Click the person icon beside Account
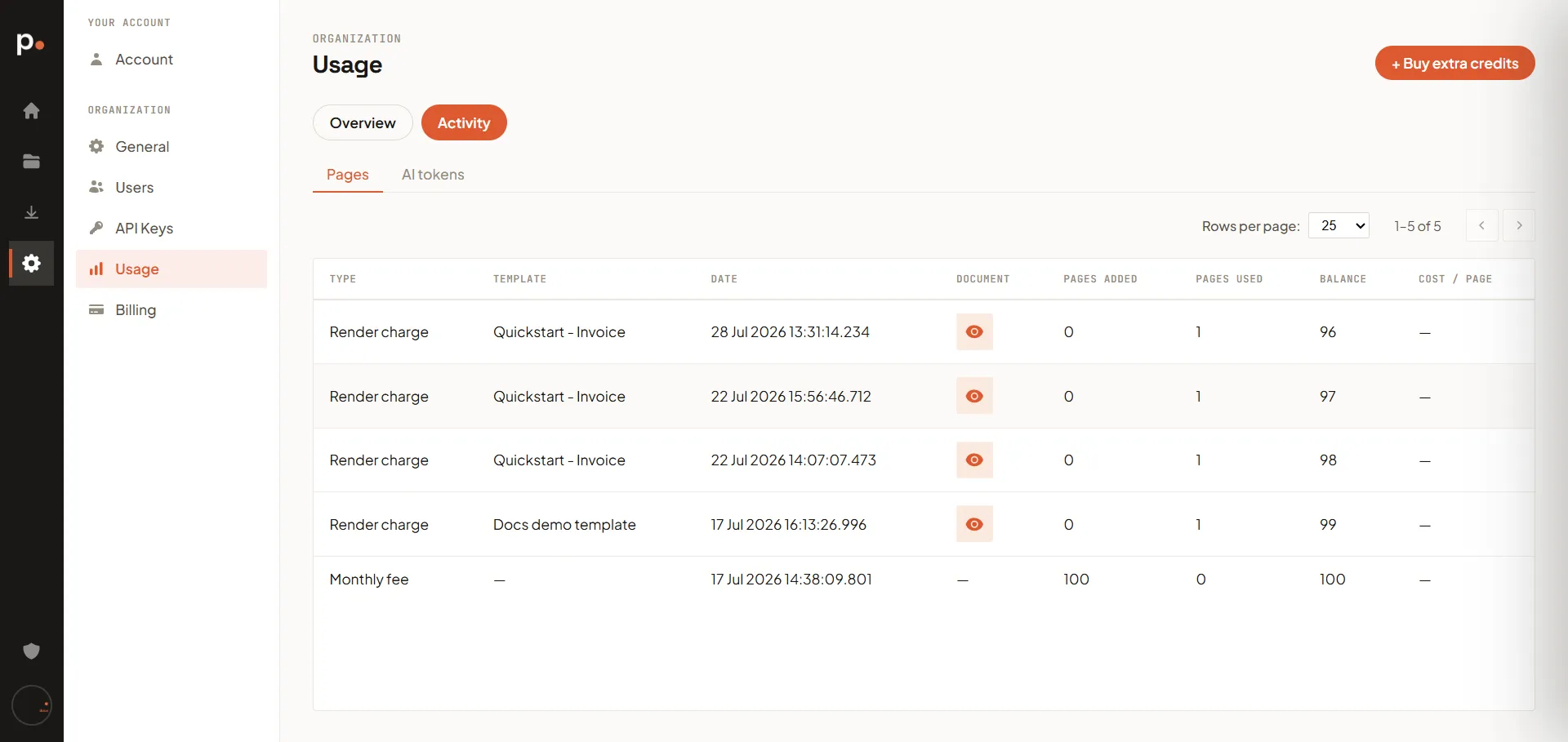The width and height of the screenshot is (1568, 742). pos(96,59)
